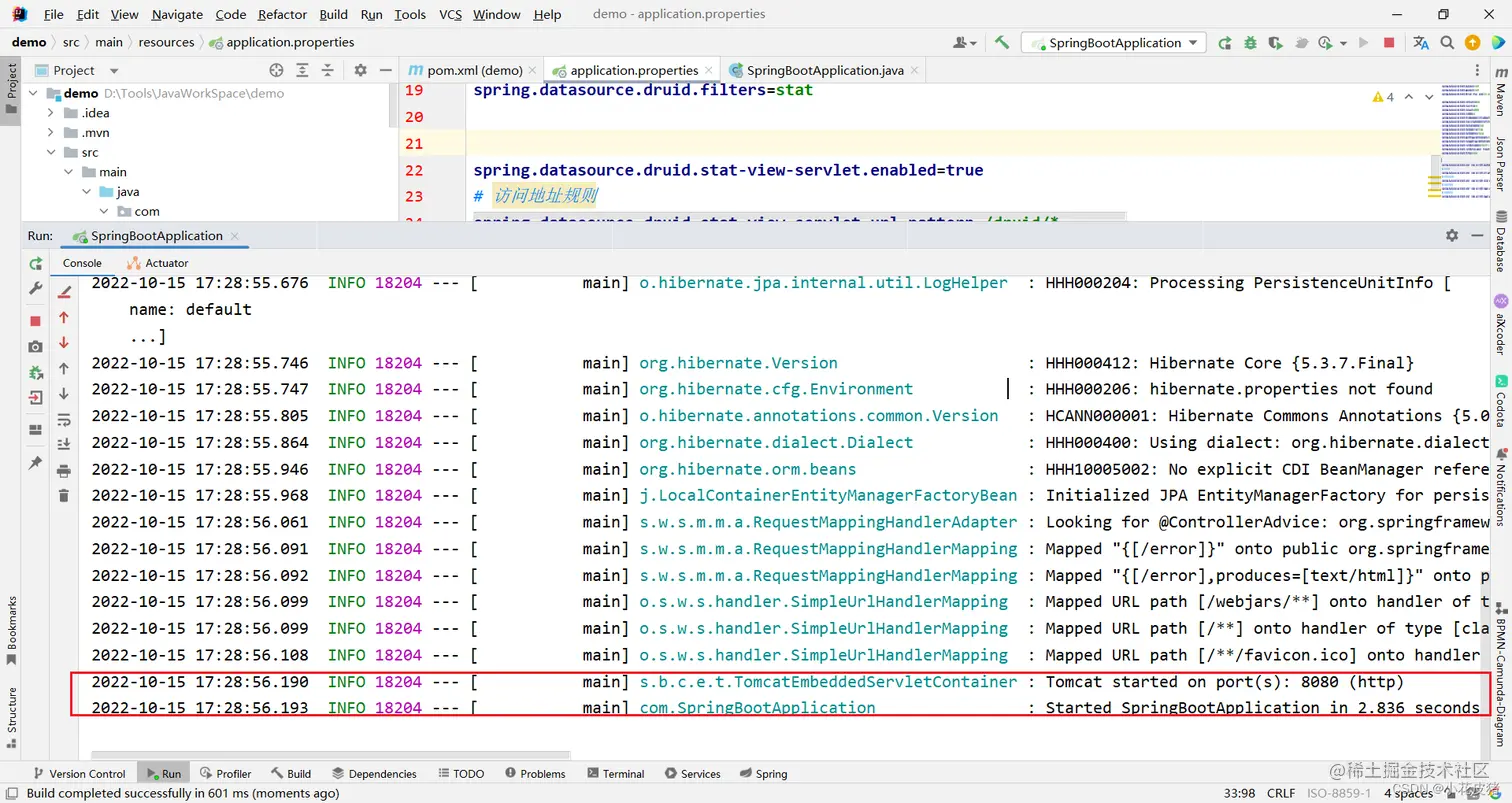Screen dimensions: 1512x803
Task: Select the Console tab
Action: tap(82, 263)
